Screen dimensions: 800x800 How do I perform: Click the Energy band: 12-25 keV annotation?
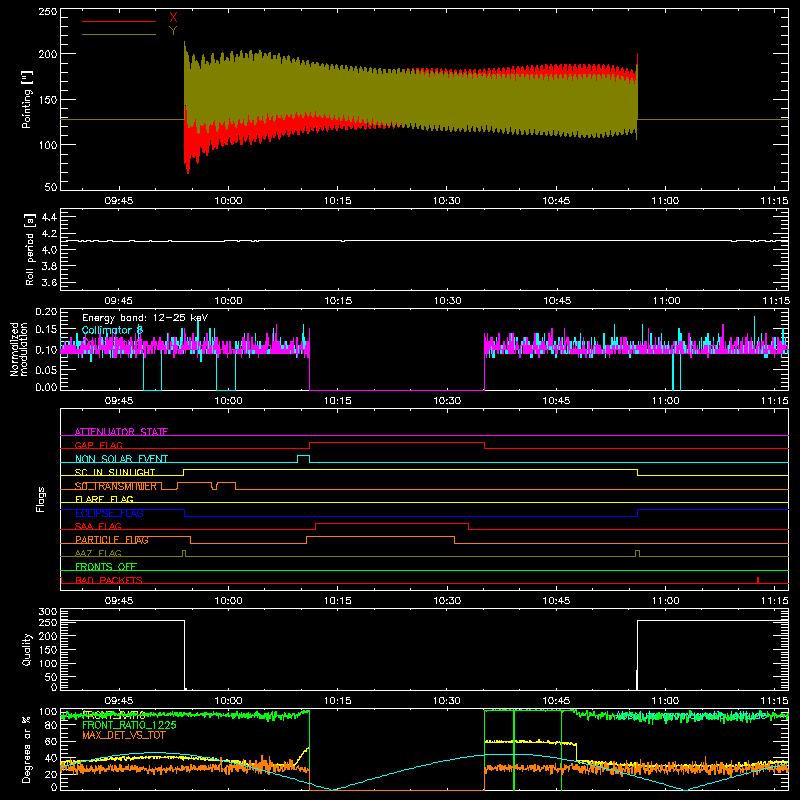point(145,318)
